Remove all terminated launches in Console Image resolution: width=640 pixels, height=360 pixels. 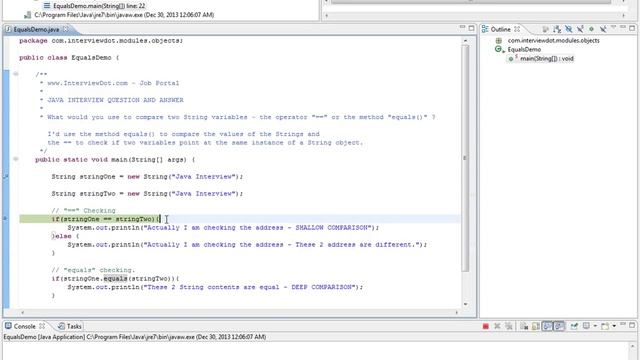(x=509, y=326)
